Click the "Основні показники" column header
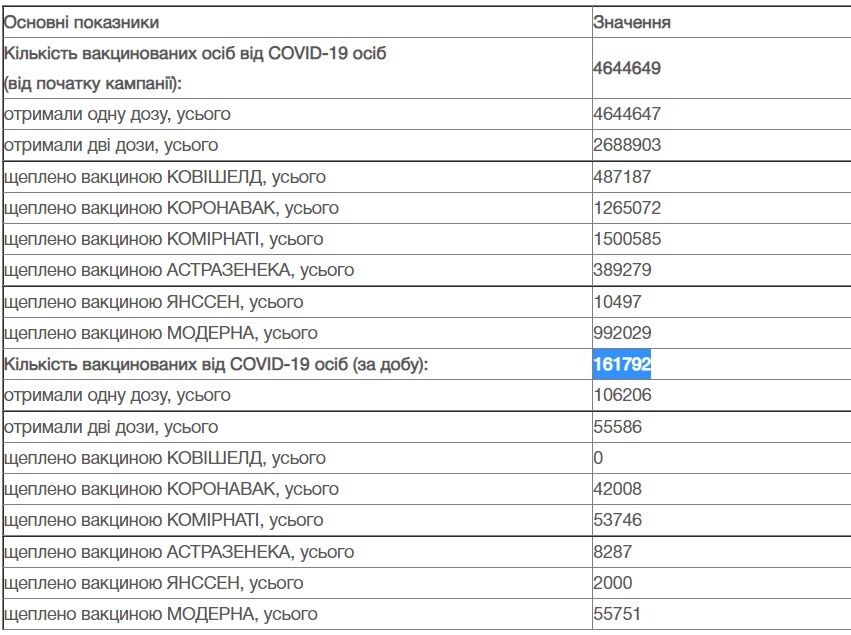This screenshot has height=635, width=851. click(82, 22)
